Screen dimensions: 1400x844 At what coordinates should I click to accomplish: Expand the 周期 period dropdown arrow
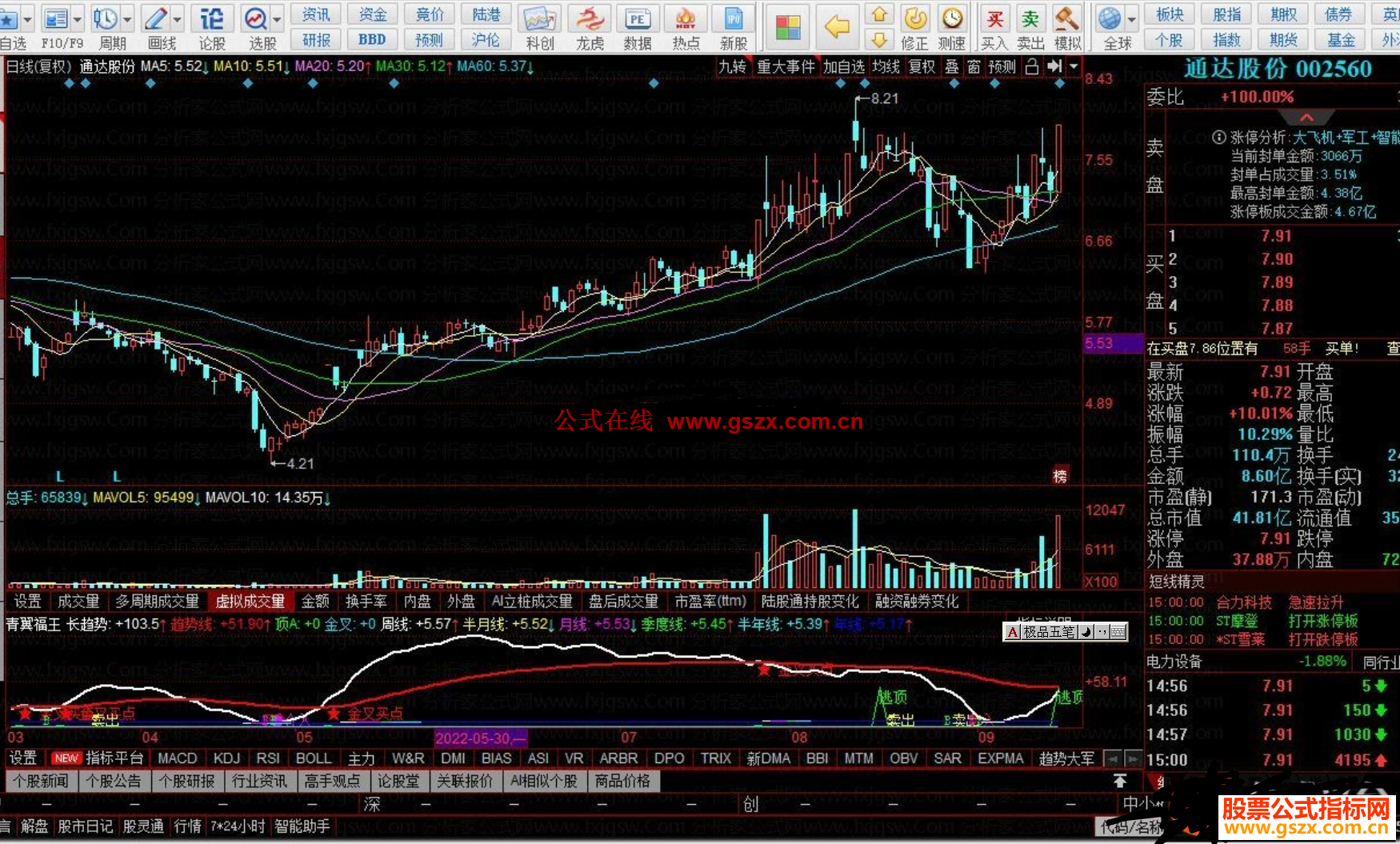[x=128, y=18]
